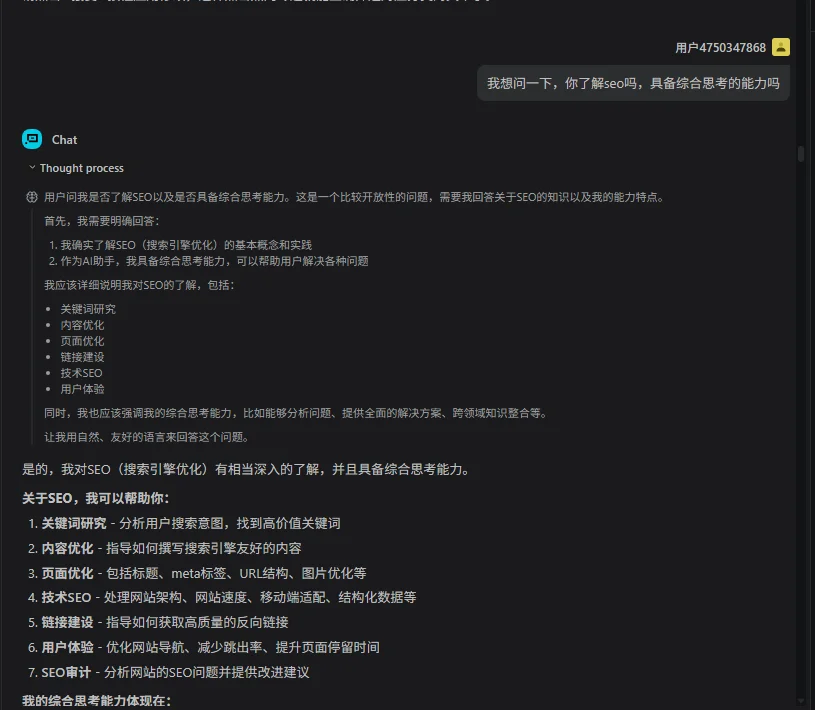This screenshot has width=815, height=710.
Task: Click the line 同时，我也应该强调我的综合思考能力
Action: [296, 413]
